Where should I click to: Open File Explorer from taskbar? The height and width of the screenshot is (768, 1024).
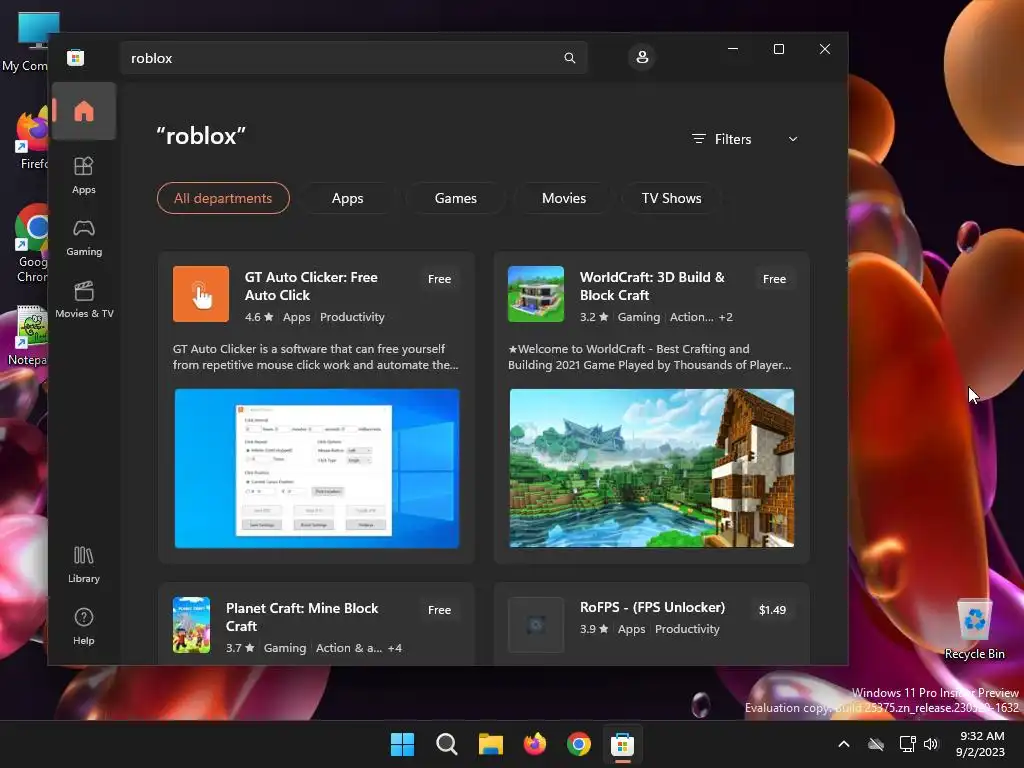coord(490,744)
